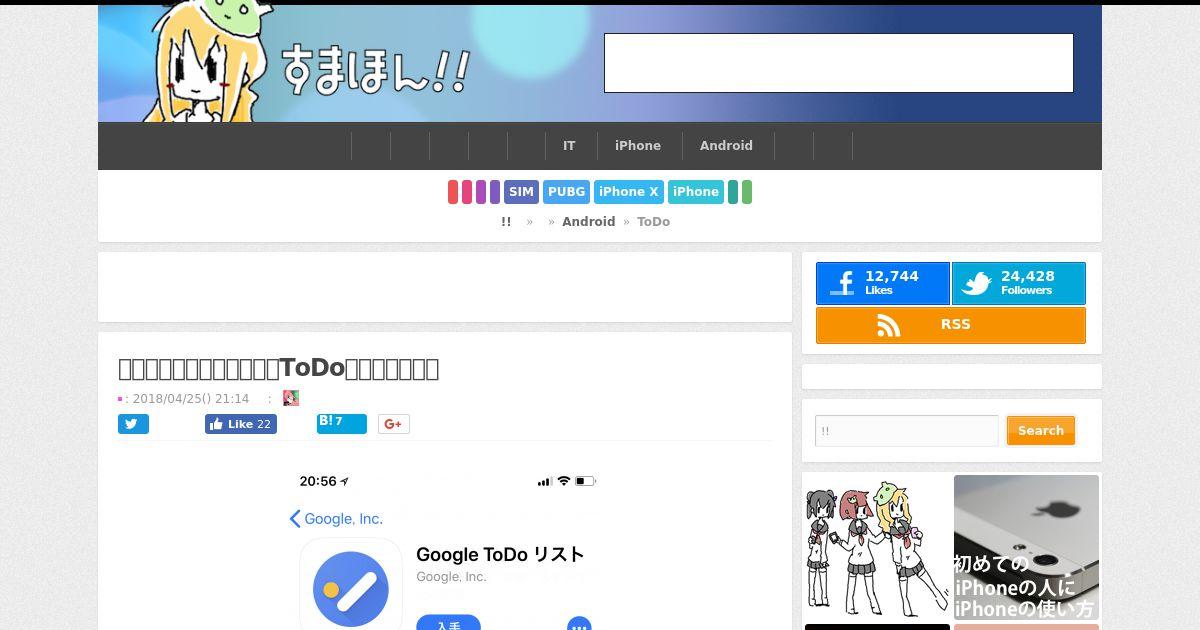
Task: Select the cyan iPhone tag
Action: pyautogui.click(x=695, y=192)
